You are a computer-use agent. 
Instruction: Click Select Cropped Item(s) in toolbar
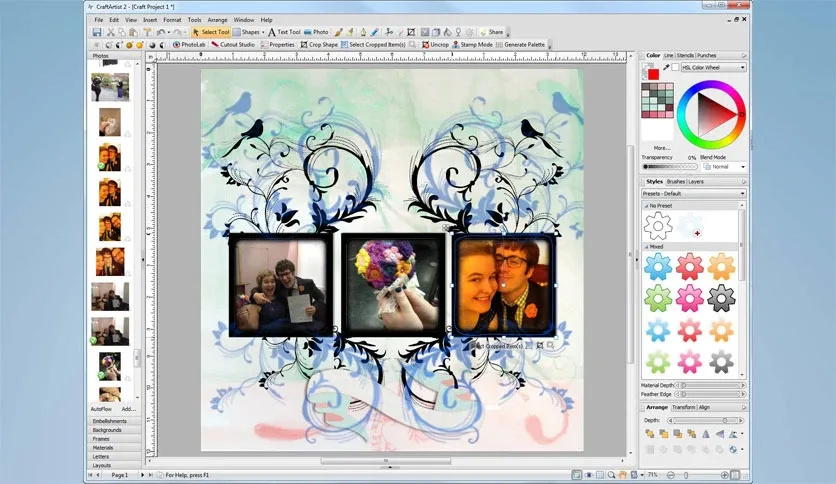[373, 45]
